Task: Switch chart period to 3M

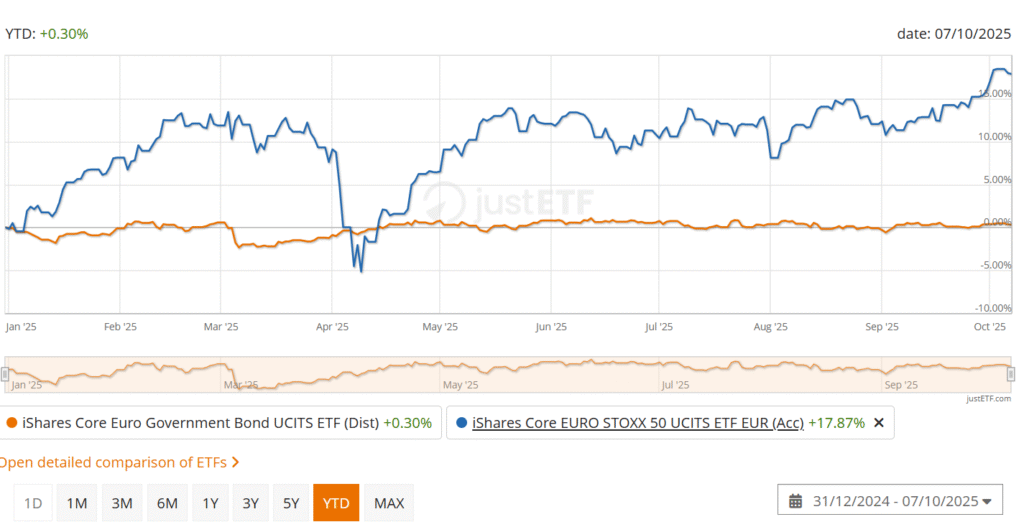Action: pyautogui.click(x=122, y=503)
